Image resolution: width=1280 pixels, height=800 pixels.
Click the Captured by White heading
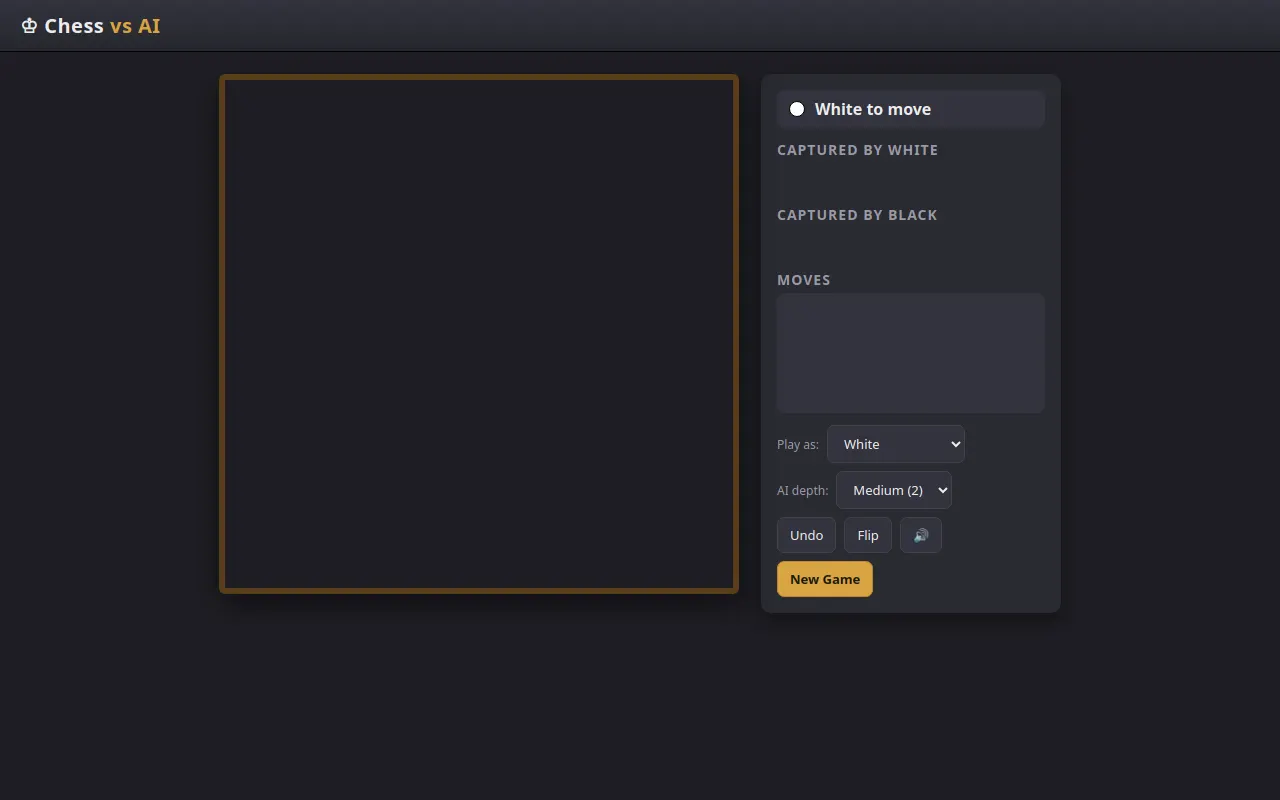click(x=857, y=150)
